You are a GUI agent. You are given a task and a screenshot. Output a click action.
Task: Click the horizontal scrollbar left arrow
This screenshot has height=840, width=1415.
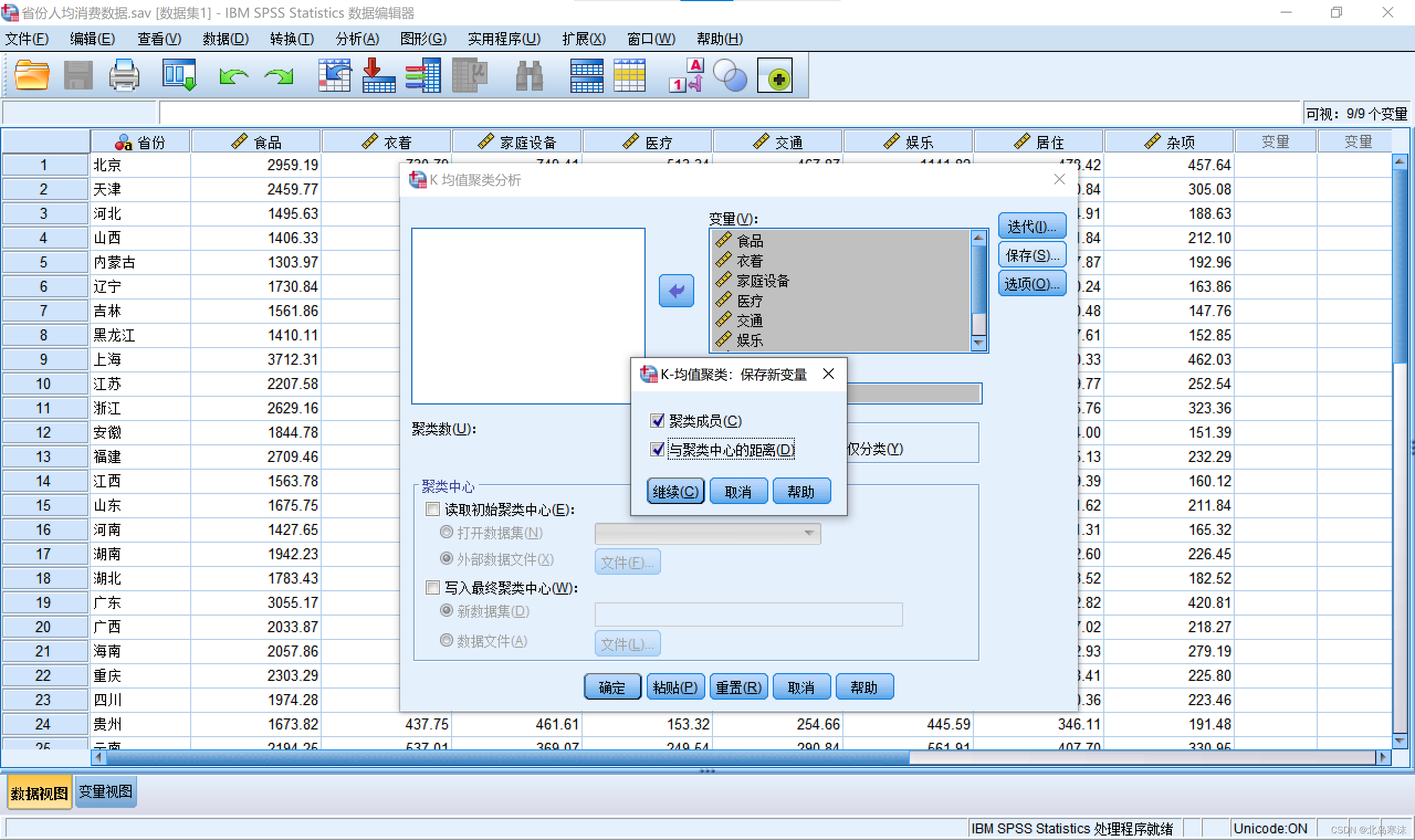click(x=98, y=757)
